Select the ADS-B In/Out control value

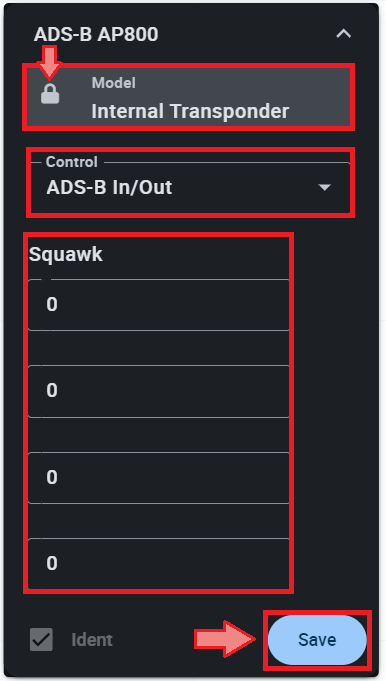(109, 188)
